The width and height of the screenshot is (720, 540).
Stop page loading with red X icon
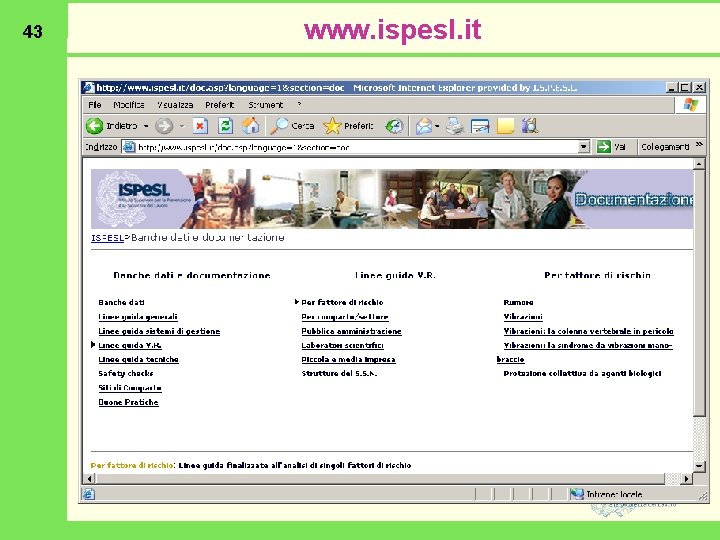pos(200,126)
